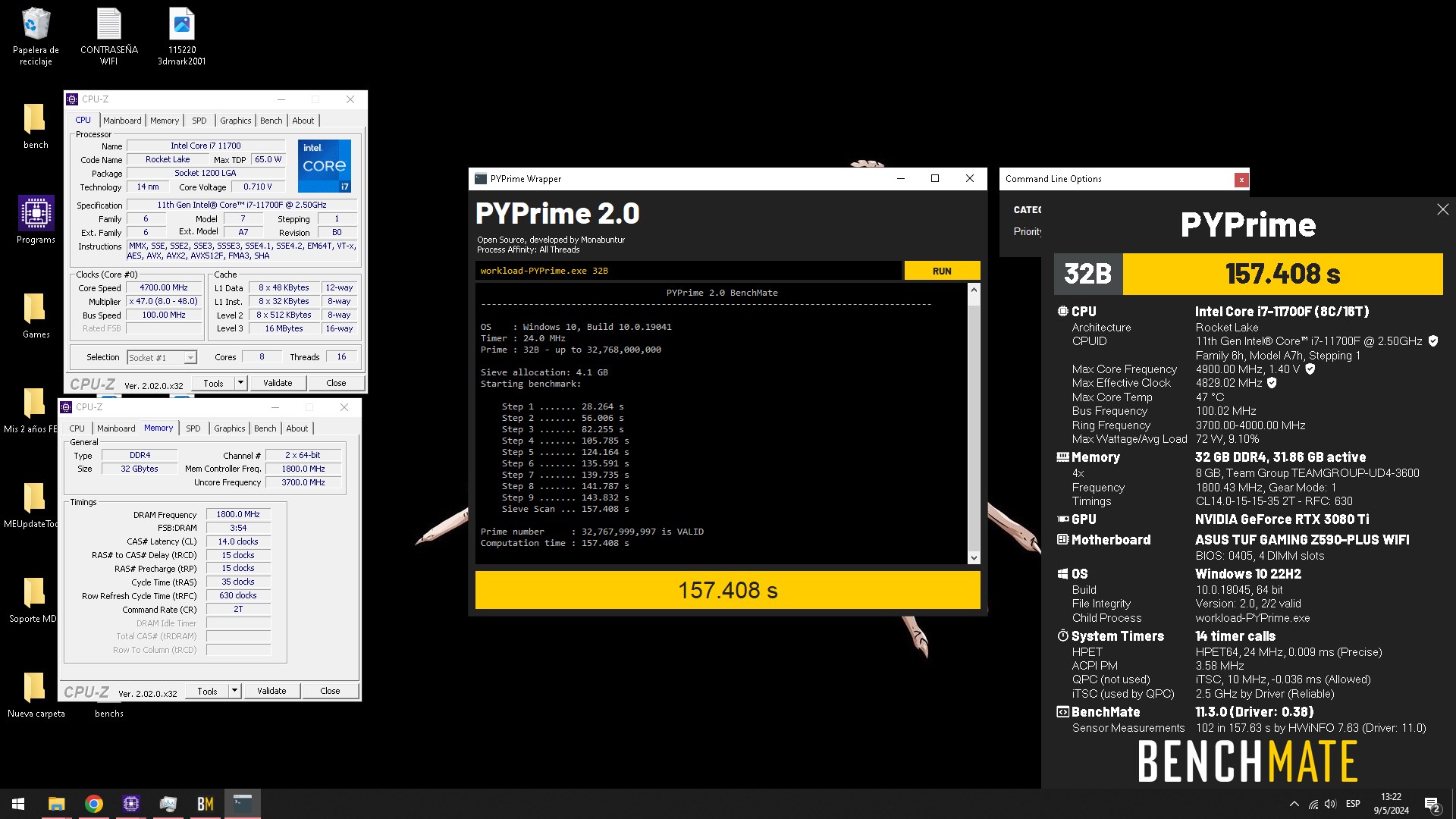
Task: Click the PYPrime output scrollbar down arrow
Action: 974,557
